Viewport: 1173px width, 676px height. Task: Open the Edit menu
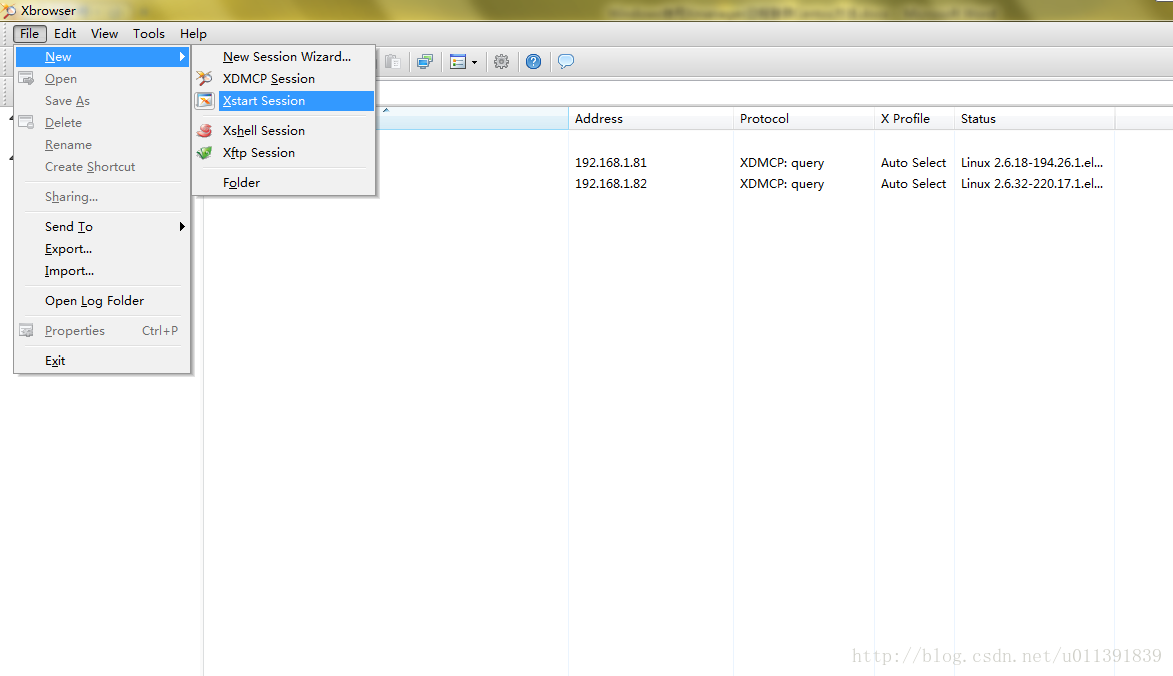click(65, 34)
